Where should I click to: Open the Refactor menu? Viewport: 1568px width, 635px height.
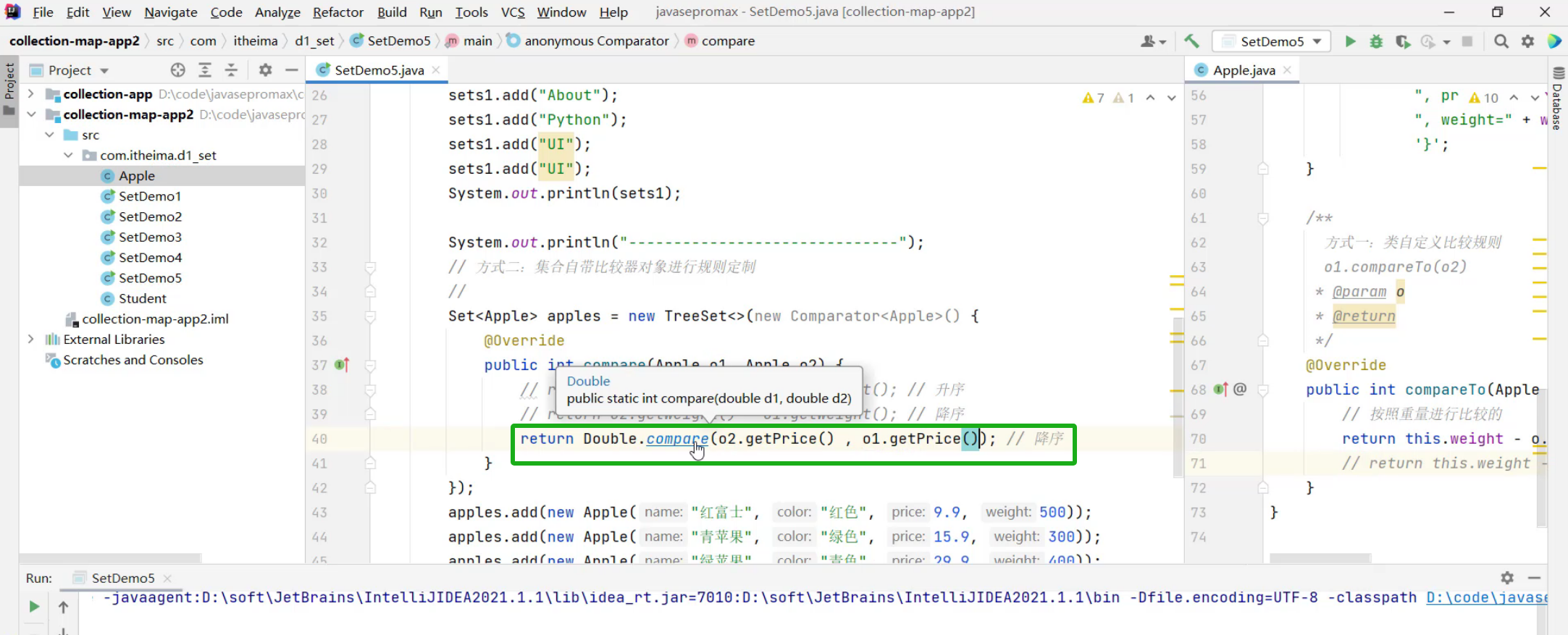pos(338,12)
